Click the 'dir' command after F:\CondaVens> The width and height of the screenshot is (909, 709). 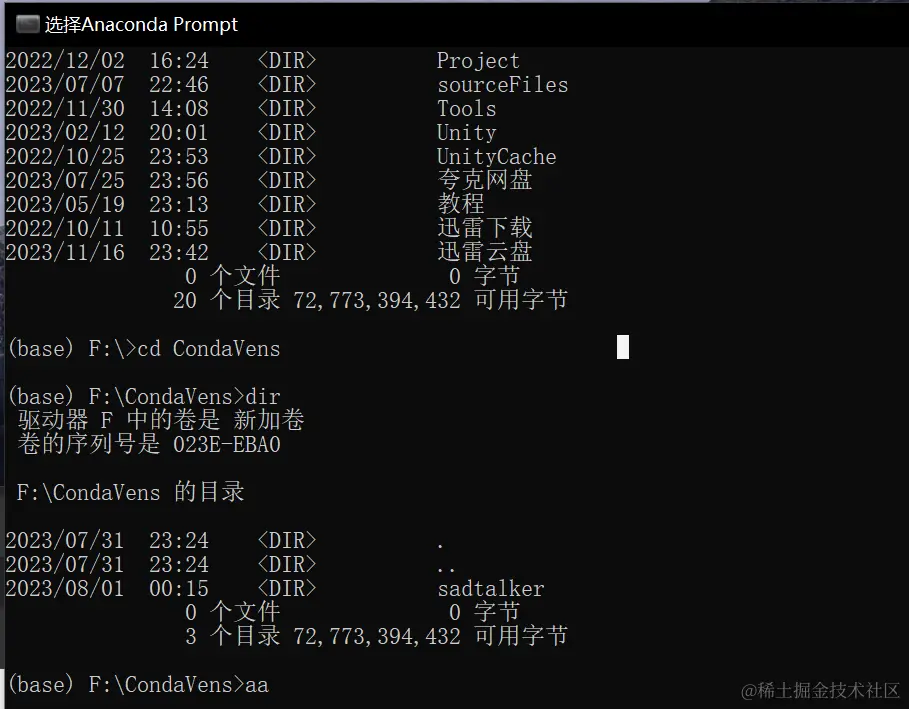point(263,397)
